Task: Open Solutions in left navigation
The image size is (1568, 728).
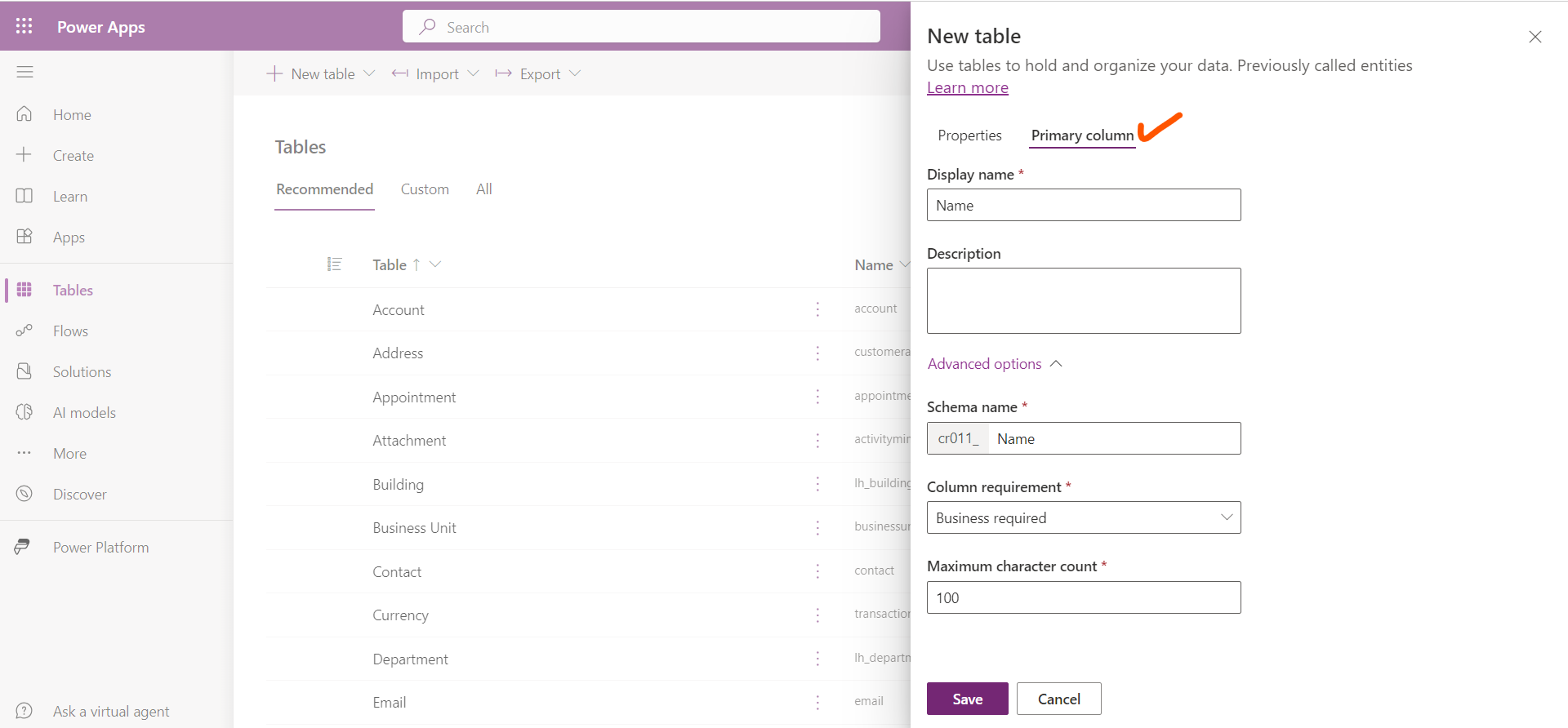Action: click(x=82, y=372)
